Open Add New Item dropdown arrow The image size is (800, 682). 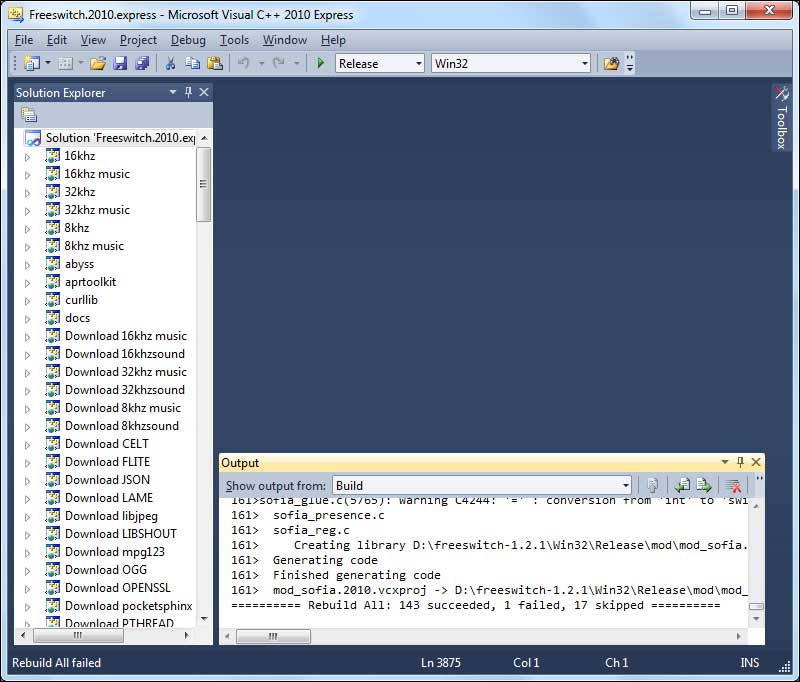click(x=81, y=63)
